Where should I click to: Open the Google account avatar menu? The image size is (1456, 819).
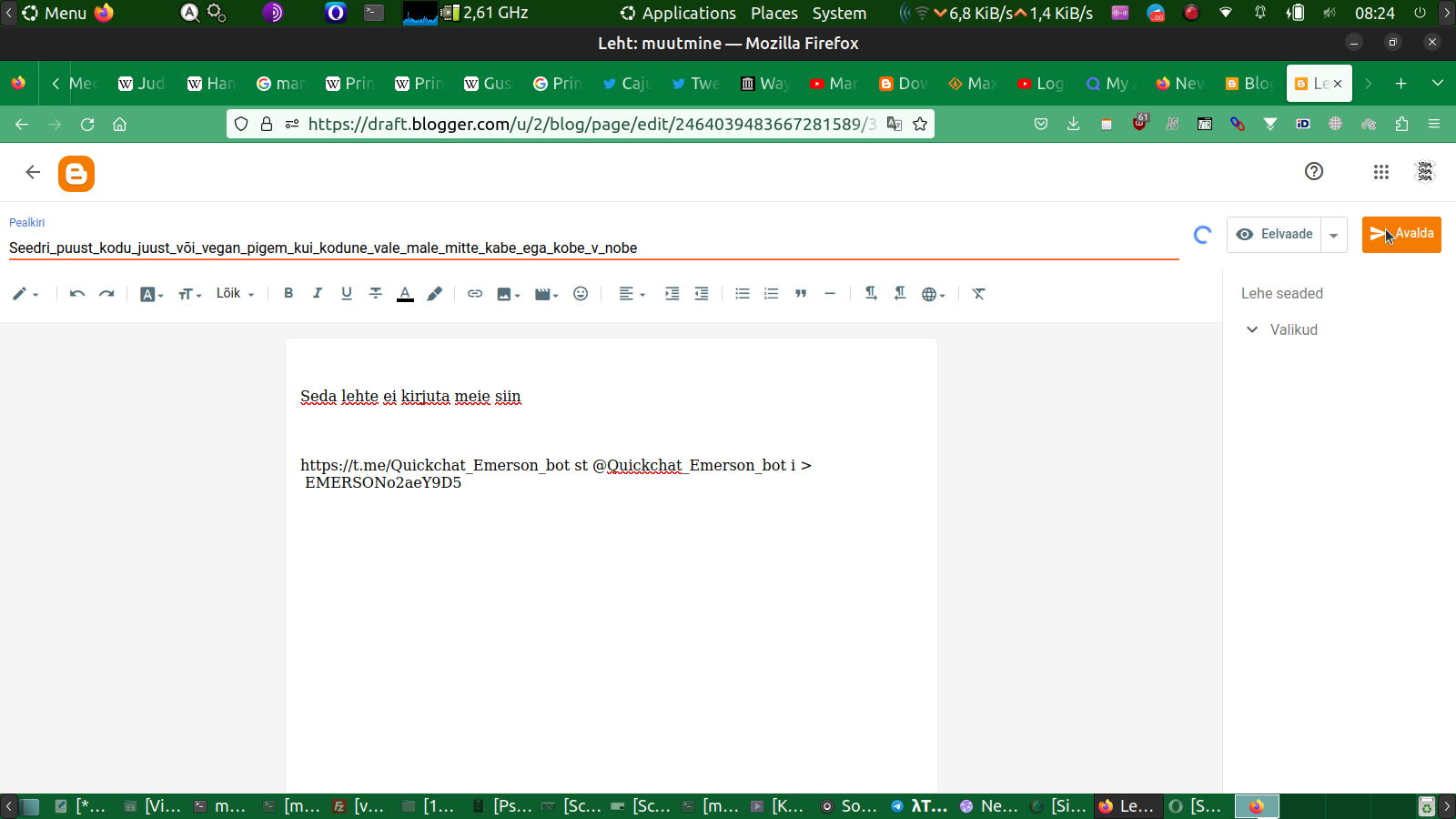pos(1425,171)
